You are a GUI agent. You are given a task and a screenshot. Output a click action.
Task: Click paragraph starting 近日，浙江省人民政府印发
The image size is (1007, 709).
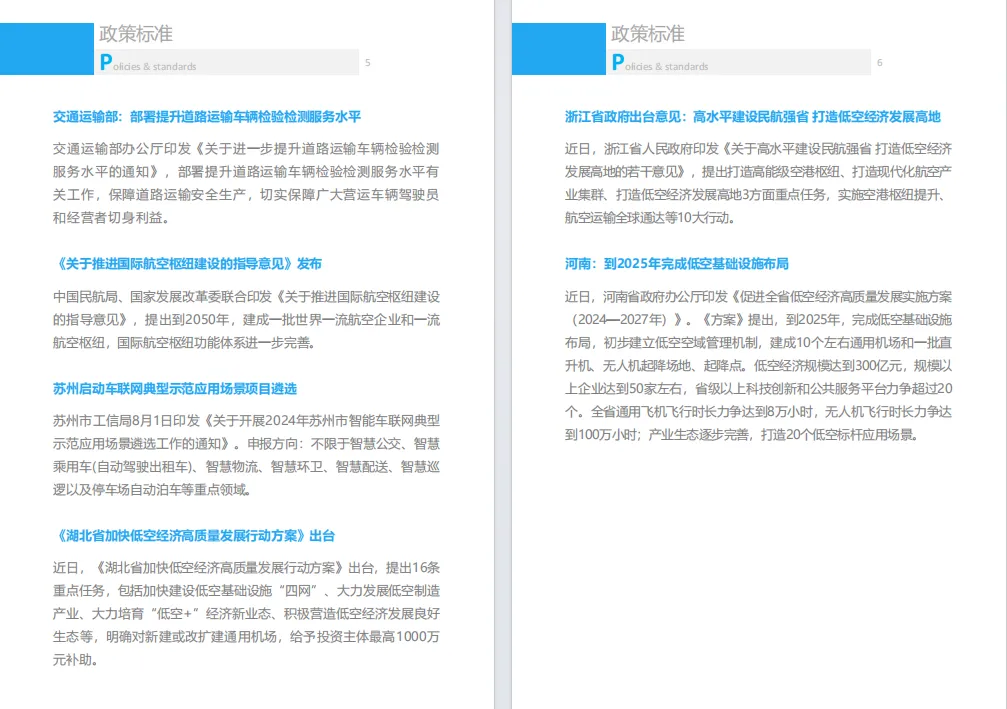[758, 183]
